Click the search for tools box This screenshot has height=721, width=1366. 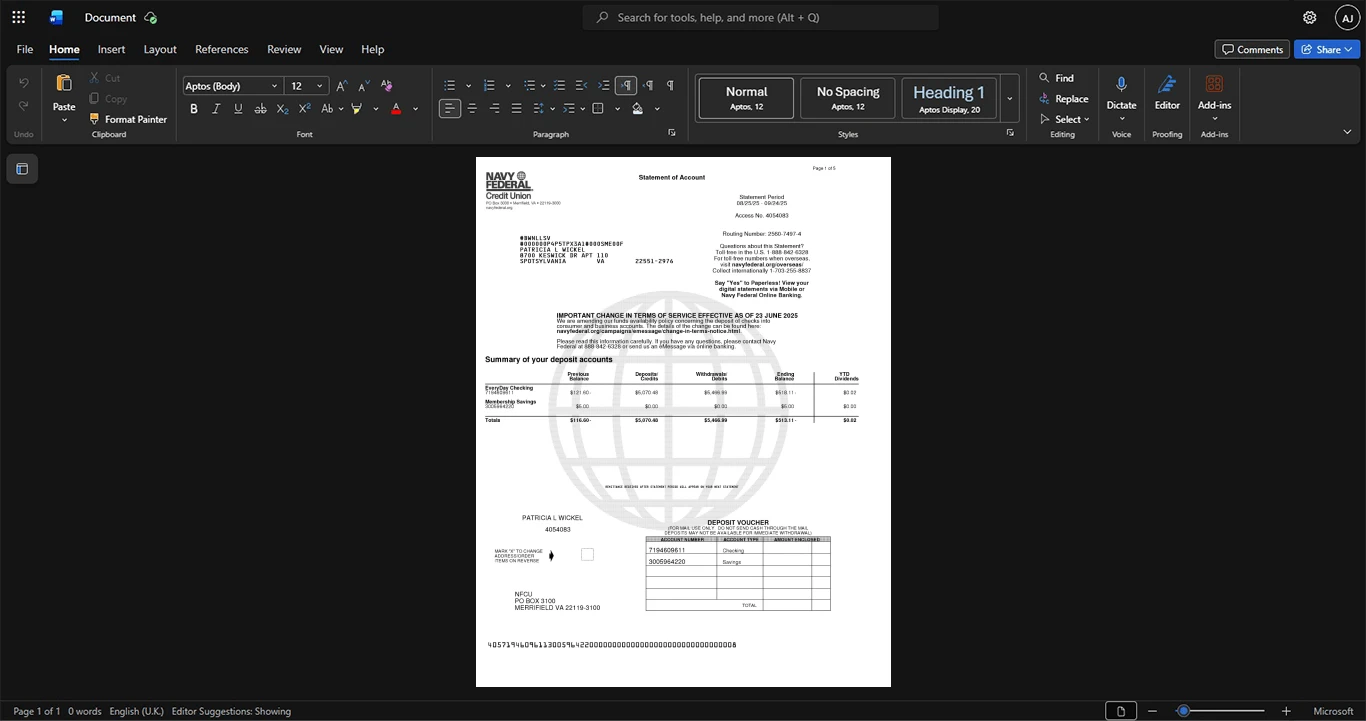click(x=761, y=17)
